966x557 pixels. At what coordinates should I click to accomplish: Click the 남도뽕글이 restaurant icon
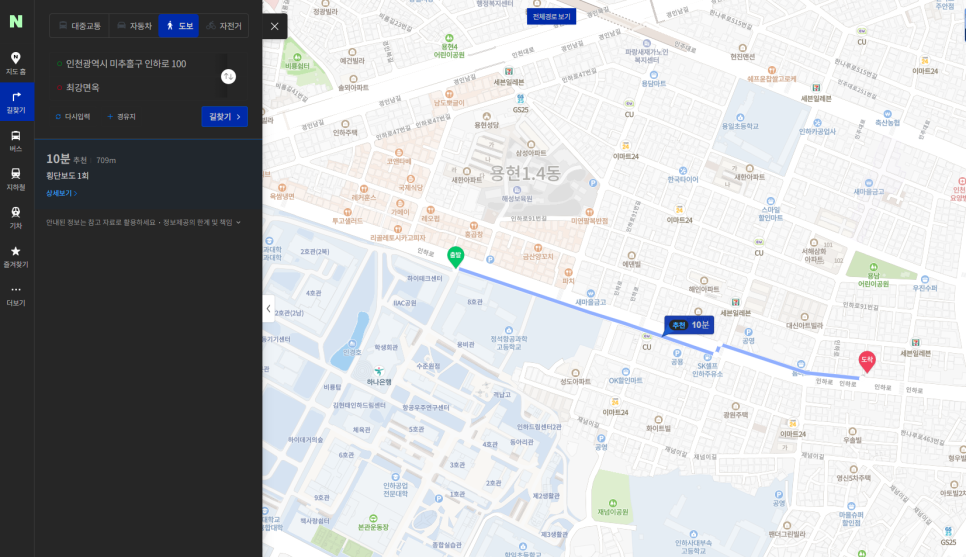pyautogui.click(x=448, y=94)
